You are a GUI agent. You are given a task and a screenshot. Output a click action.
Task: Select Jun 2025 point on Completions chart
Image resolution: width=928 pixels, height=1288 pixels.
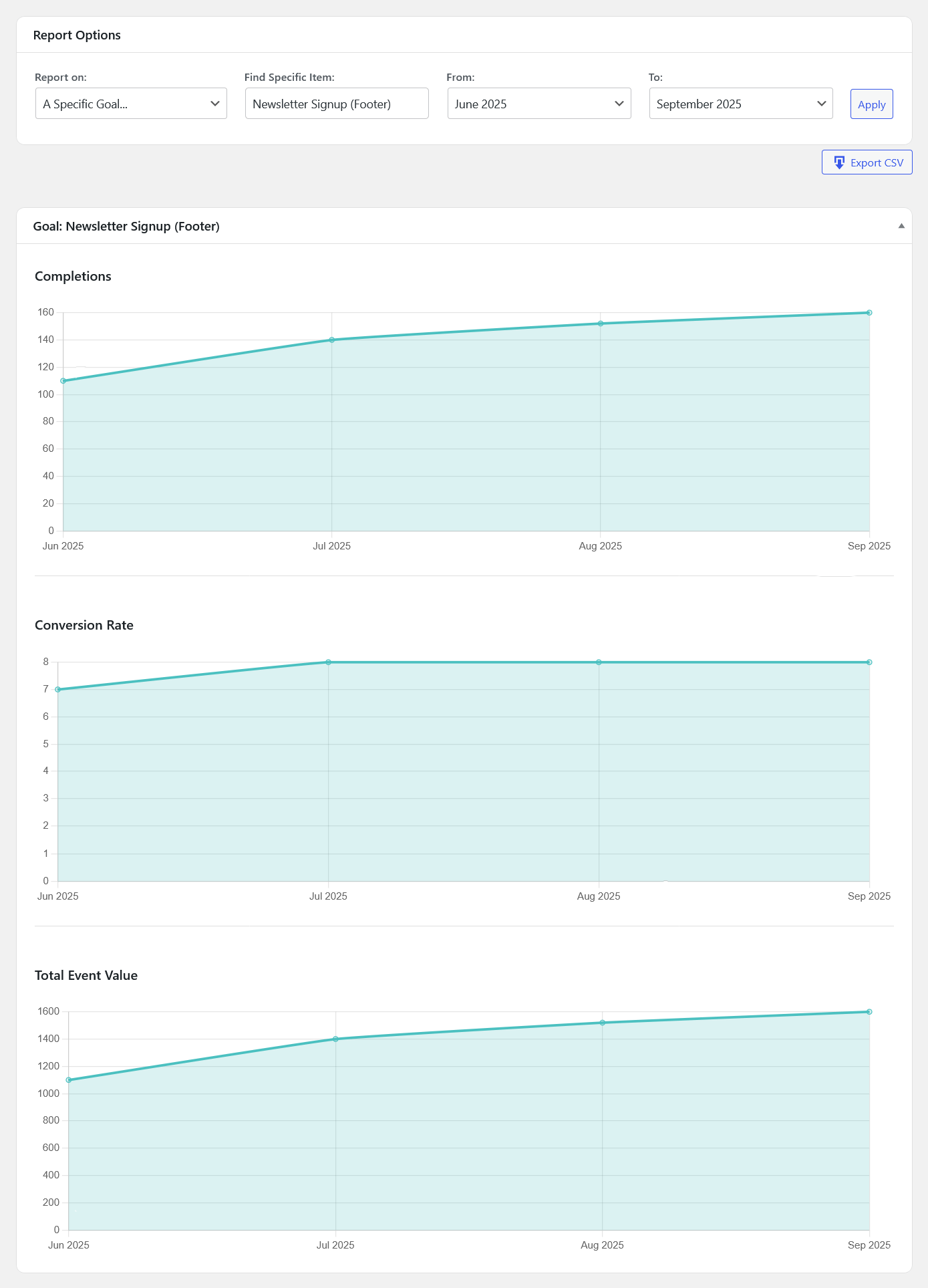click(x=63, y=381)
